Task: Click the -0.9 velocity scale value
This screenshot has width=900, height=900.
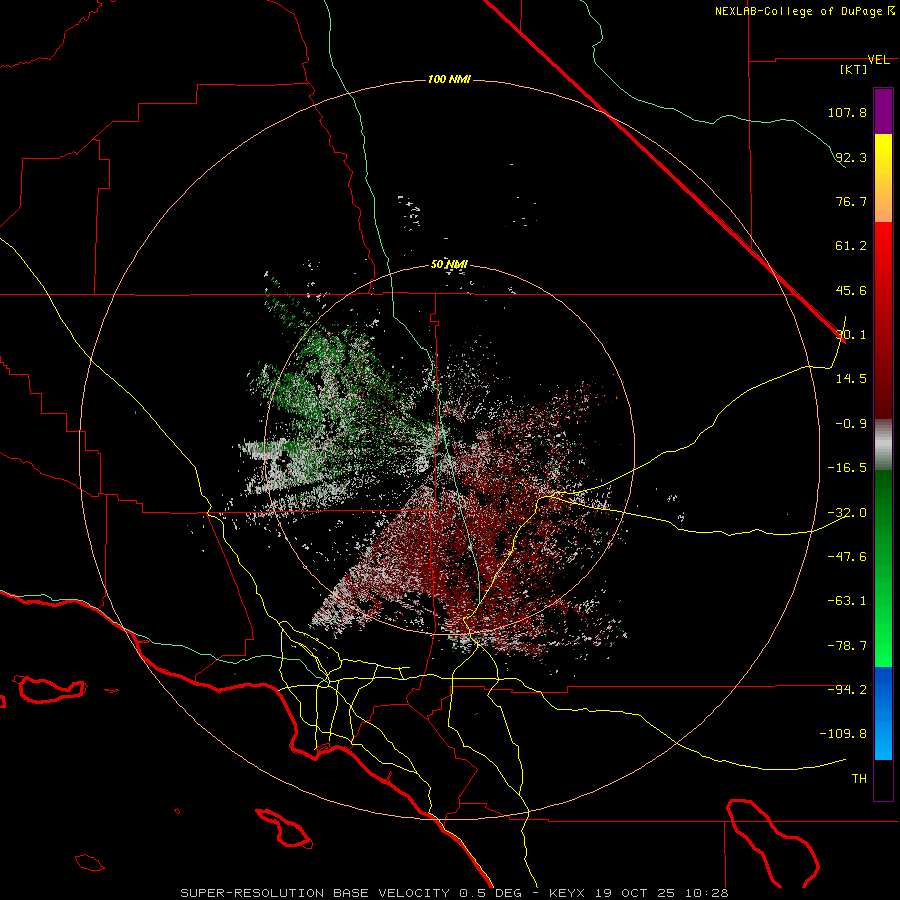Action: click(x=851, y=424)
